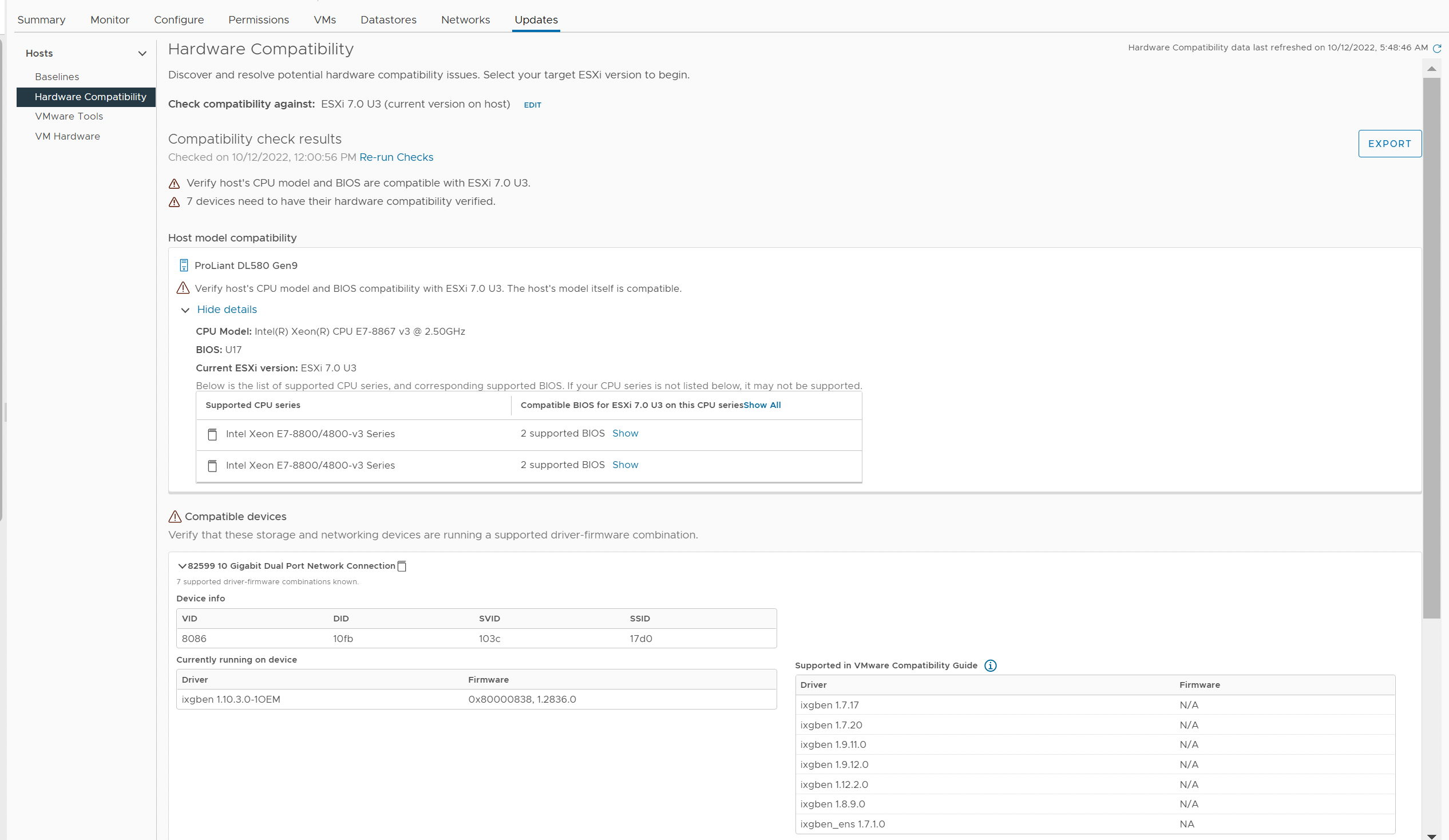Viewport: 1449px width, 840px height.
Task: Click Re-run Checks
Action: 395,157
